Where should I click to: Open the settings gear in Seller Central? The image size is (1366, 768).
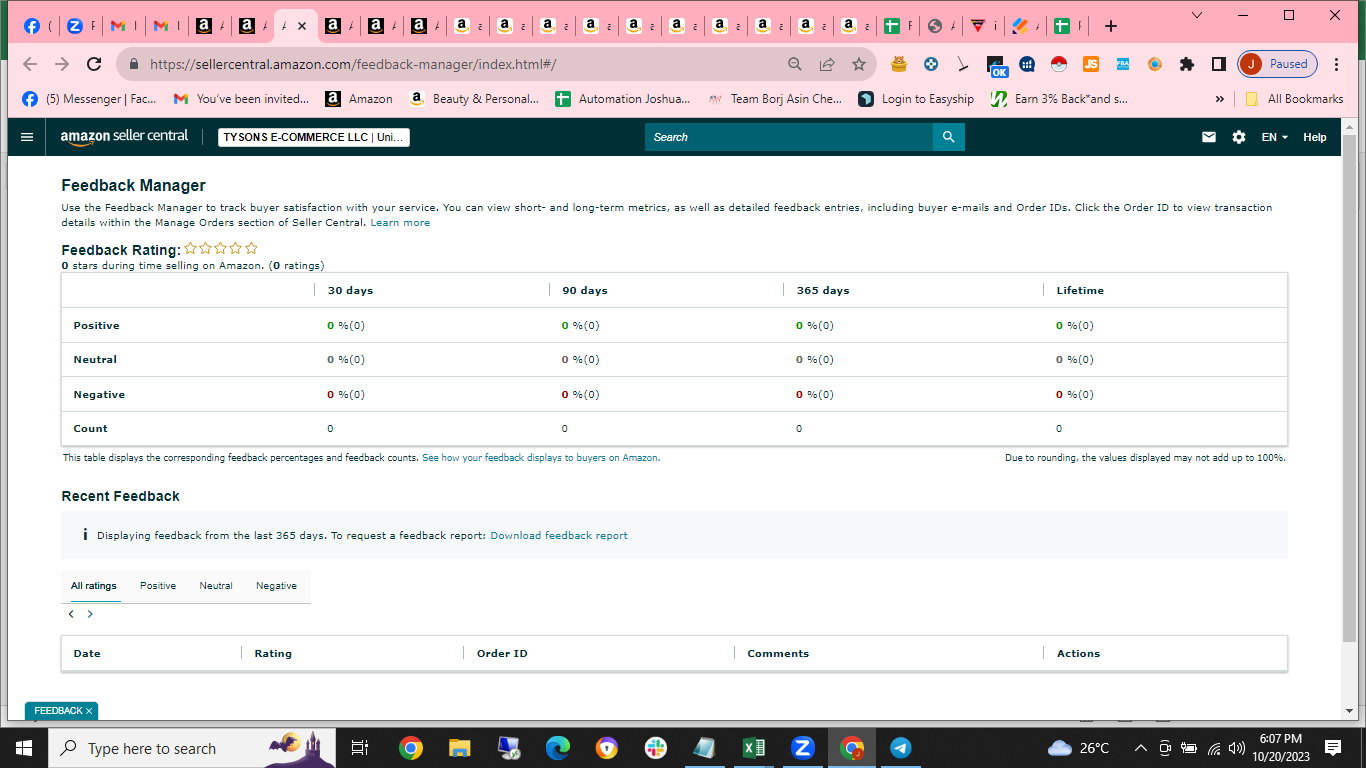pyautogui.click(x=1239, y=137)
